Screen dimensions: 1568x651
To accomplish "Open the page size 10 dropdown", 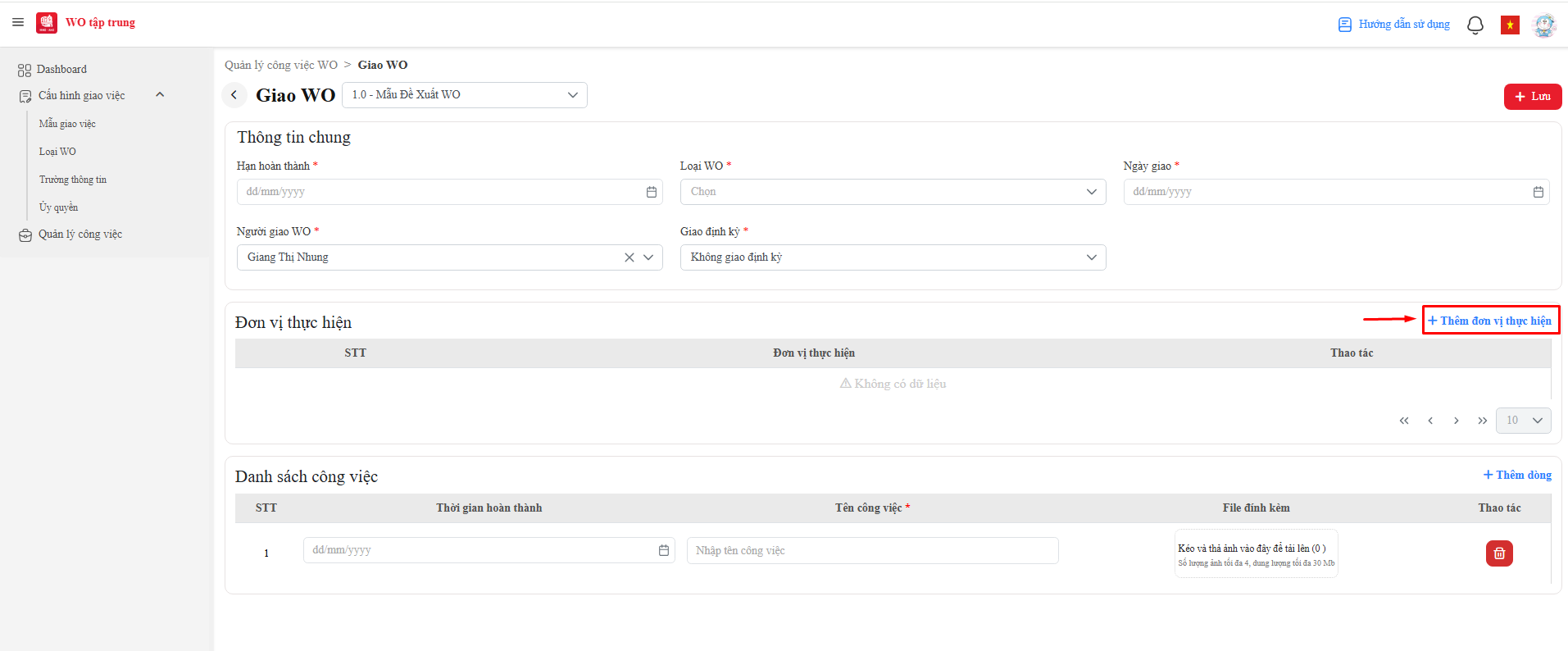I will click(x=1524, y=421).
